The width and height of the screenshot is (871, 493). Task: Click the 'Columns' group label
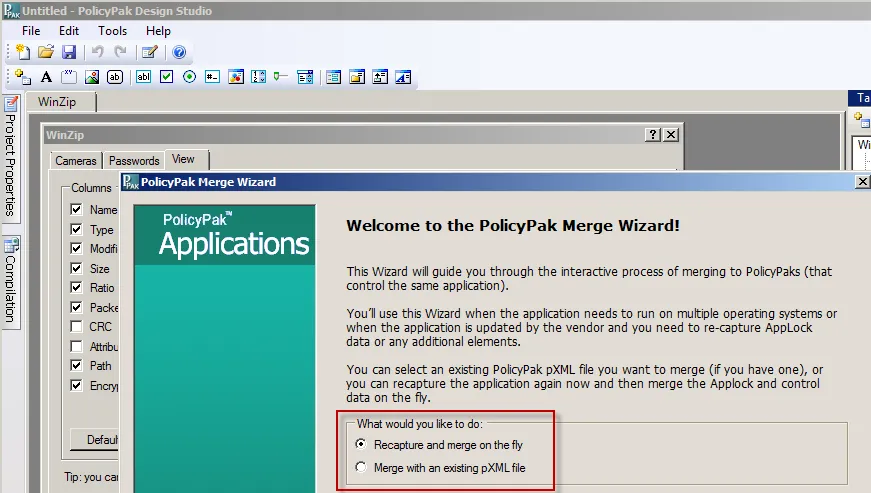coord(91,188)
